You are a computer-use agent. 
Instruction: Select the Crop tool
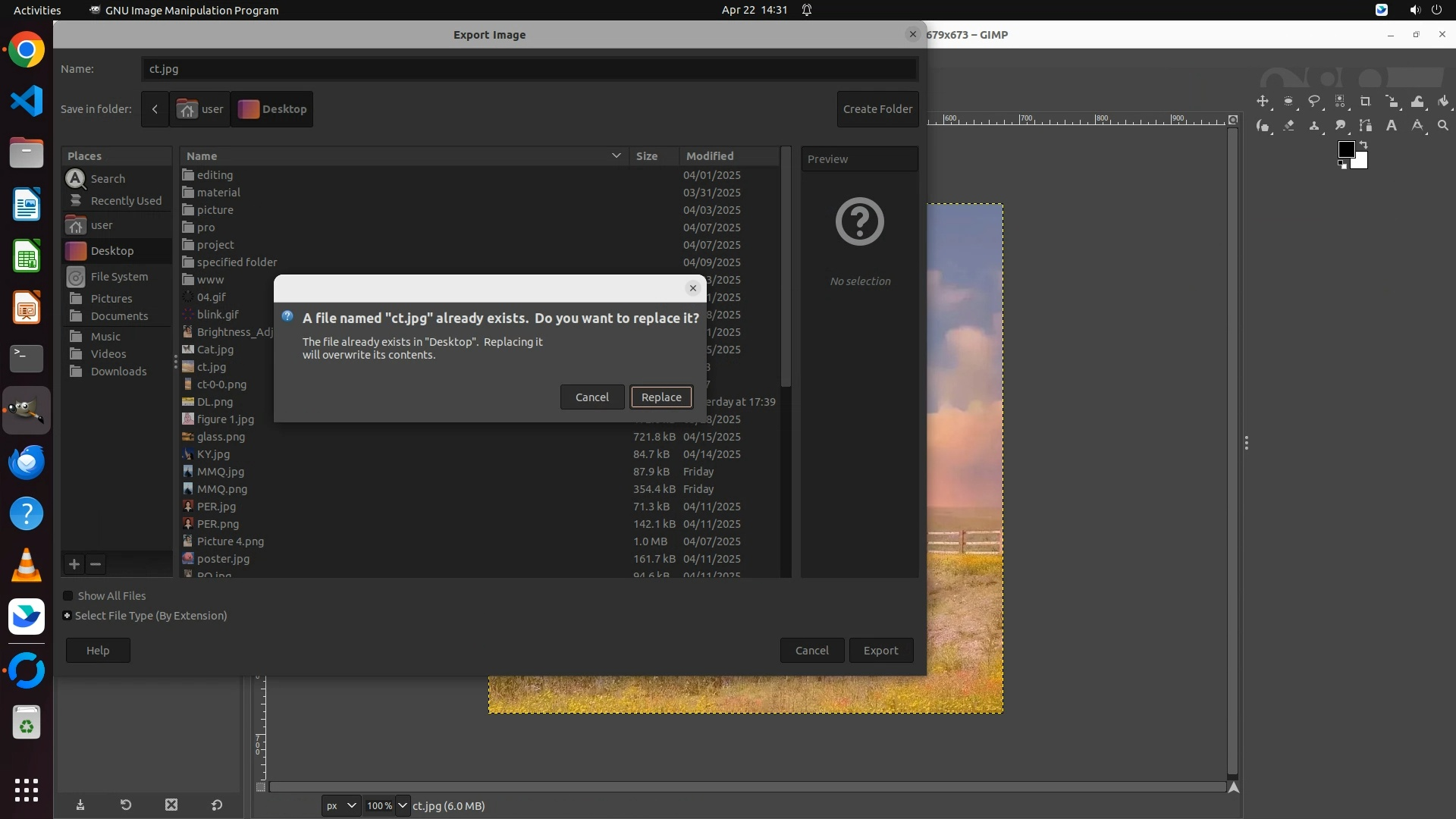tap(1366, 102)
